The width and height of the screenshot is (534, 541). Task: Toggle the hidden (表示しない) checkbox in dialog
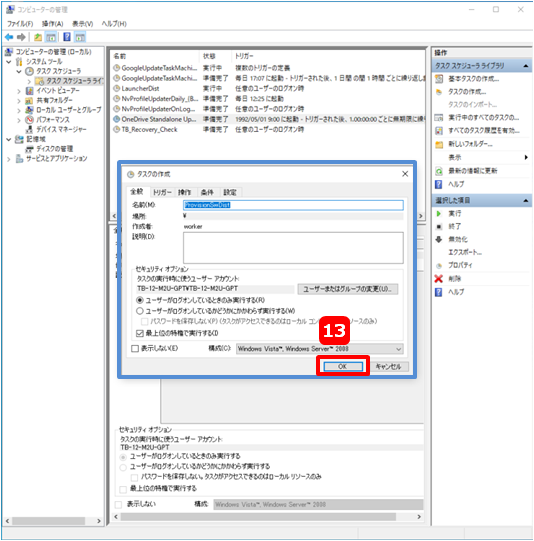pyautogui.click(x=135, y=348)
